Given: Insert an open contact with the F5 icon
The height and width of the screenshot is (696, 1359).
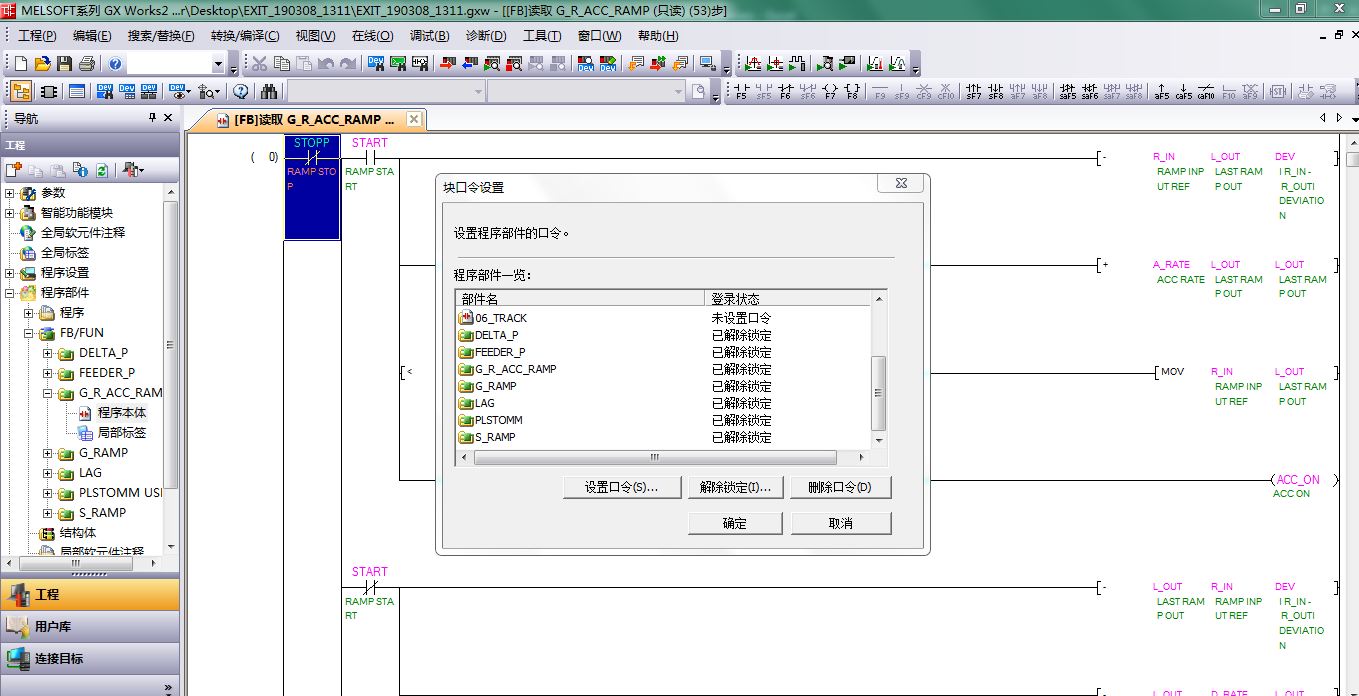Looking at the screenshot, I should (741, 92).
